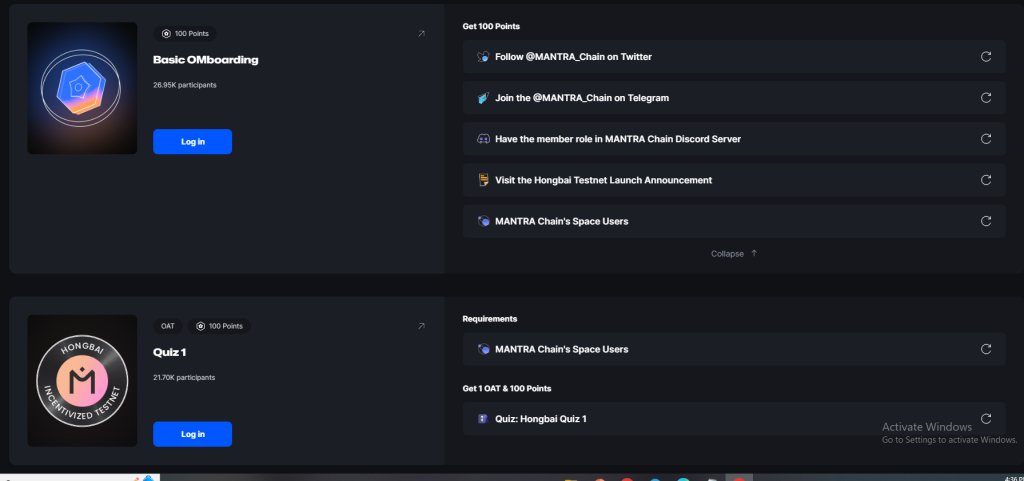Open Visit the Hongbai Testnet Launch Announcement task
This screenshot has width=1024, height=481.
click(734, 180)
